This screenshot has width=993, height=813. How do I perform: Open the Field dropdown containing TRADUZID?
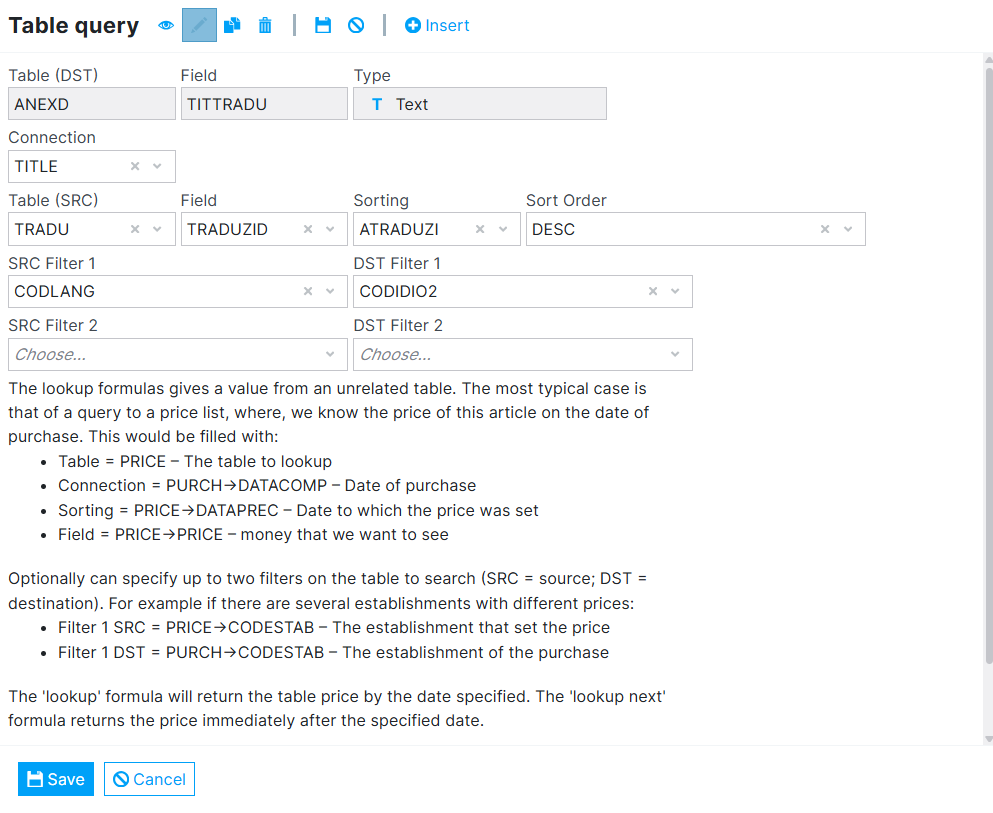coord(330,229)
